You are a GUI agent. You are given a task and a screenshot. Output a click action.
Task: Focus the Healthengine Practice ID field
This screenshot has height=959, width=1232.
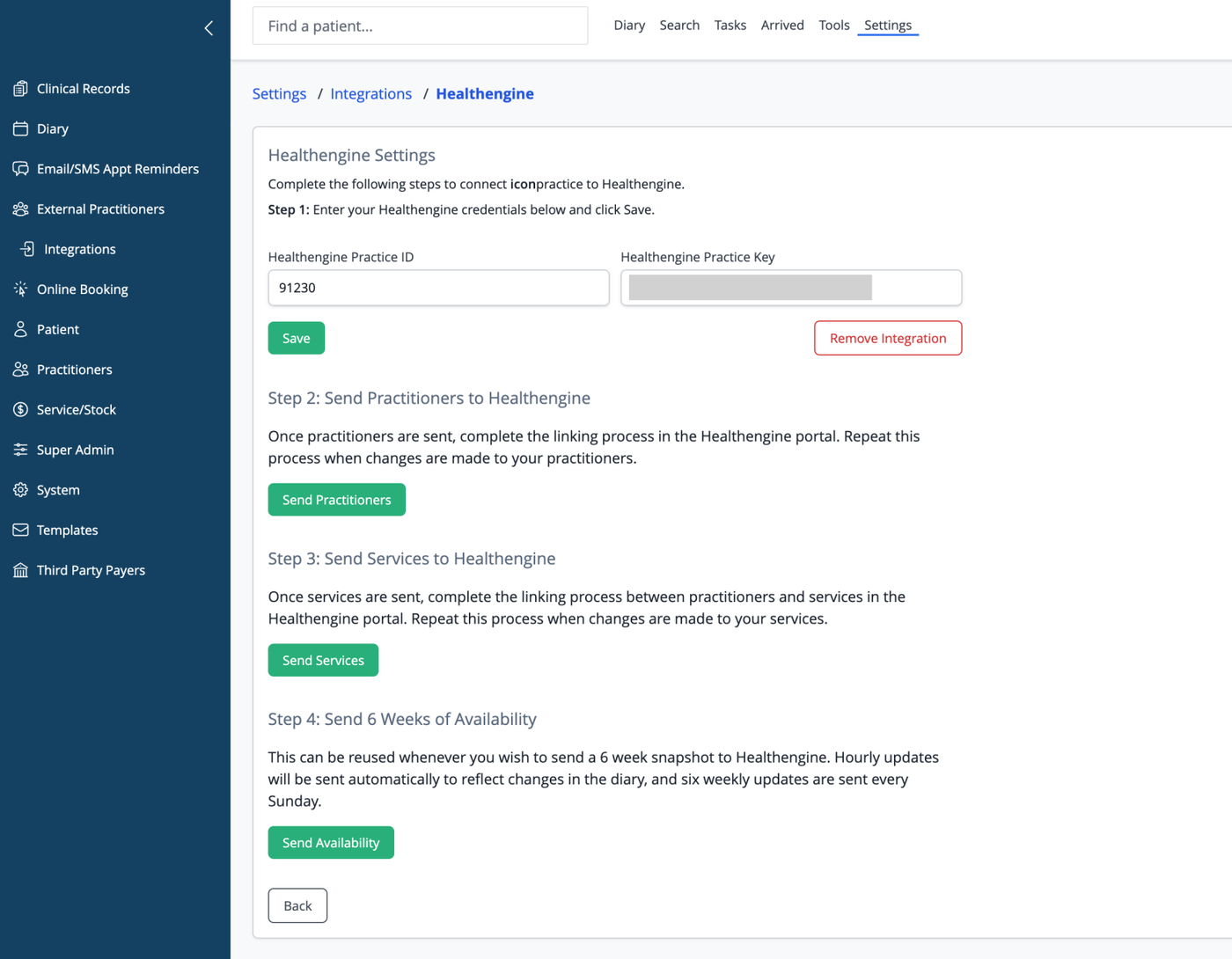pos(438,288)
